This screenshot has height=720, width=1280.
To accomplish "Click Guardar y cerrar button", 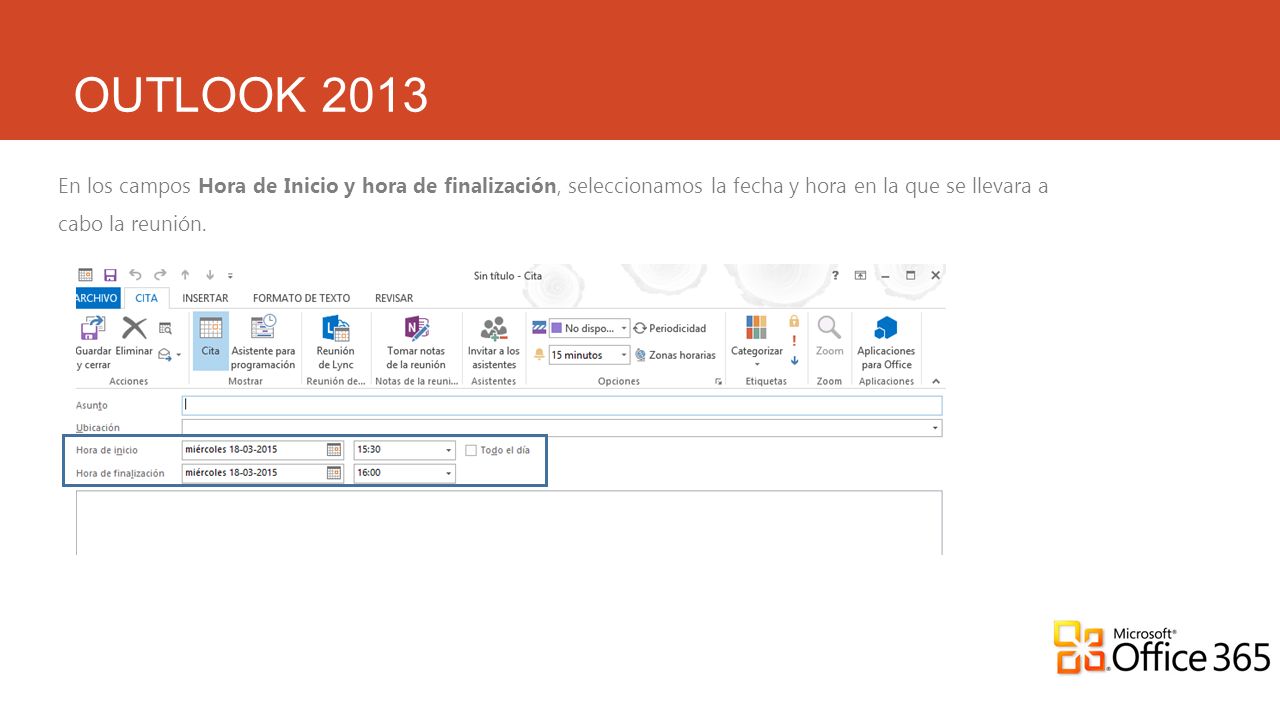I will [93, 343].
